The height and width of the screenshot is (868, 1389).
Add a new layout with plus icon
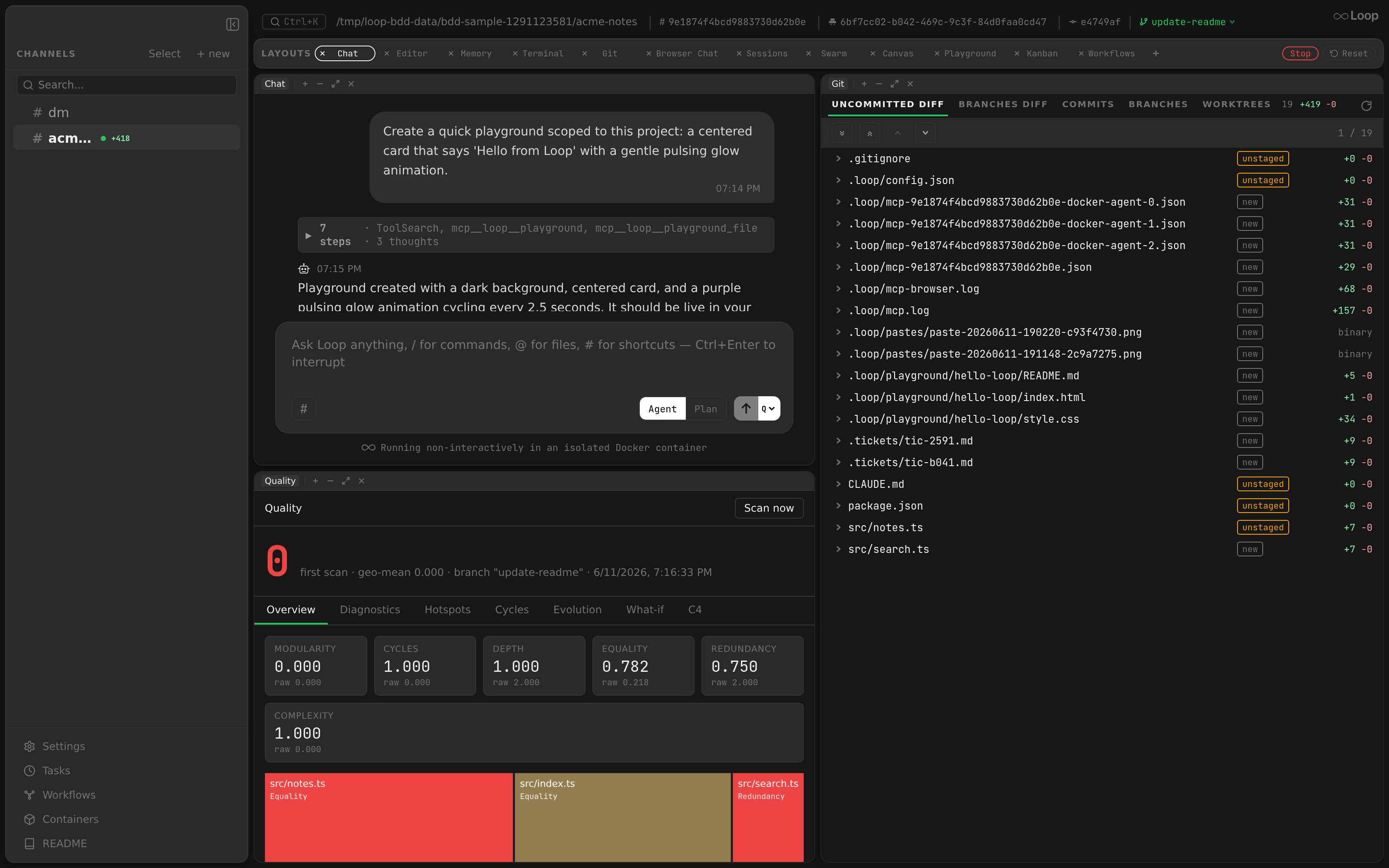[1155, 53]
